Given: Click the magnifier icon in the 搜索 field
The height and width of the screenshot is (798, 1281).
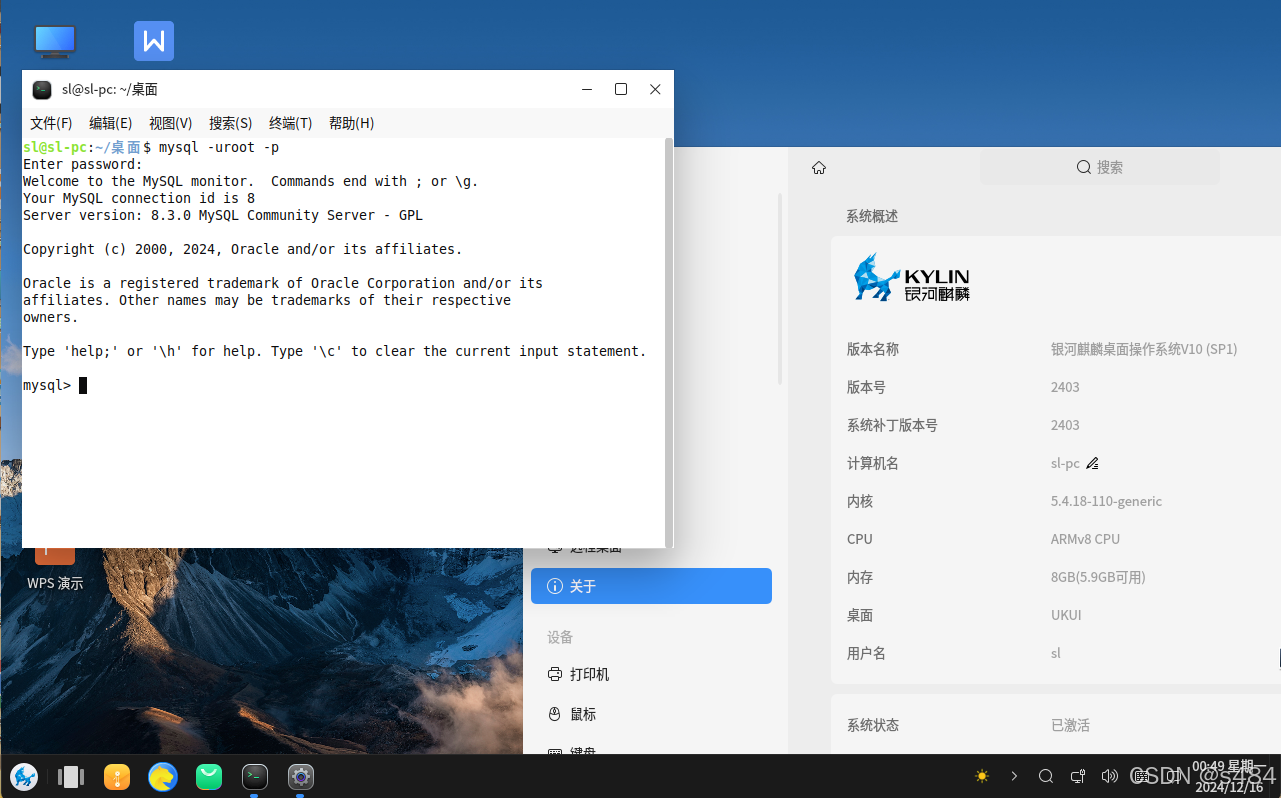Looking at the screenshot, I should click(x=1083, y=167).
